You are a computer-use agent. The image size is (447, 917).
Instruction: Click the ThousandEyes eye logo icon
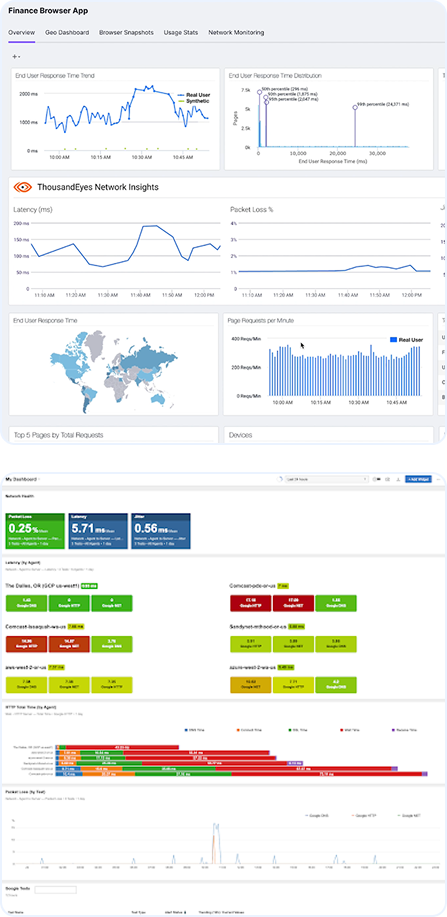[22, 187]
